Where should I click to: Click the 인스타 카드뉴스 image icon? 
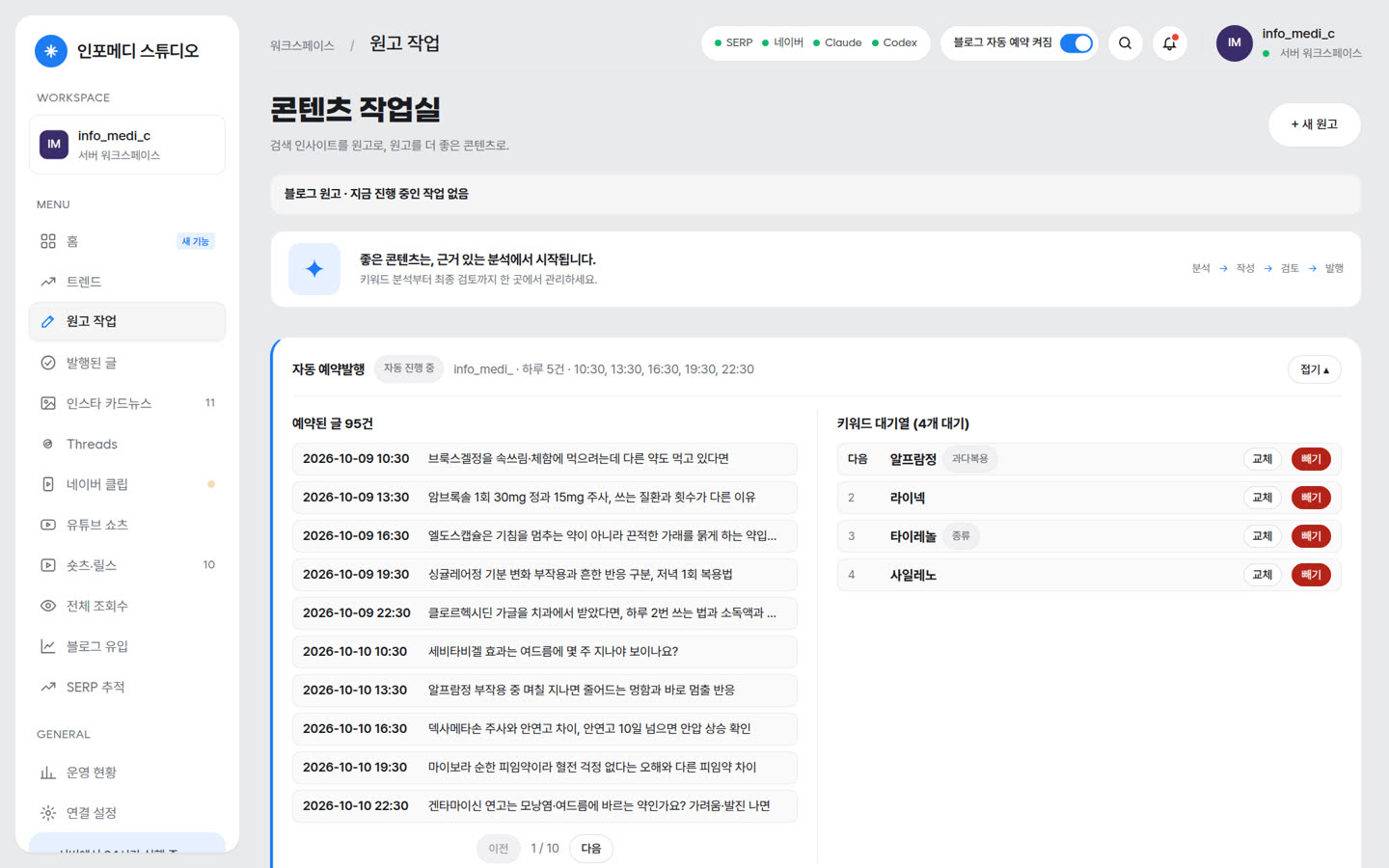(48, 403)
